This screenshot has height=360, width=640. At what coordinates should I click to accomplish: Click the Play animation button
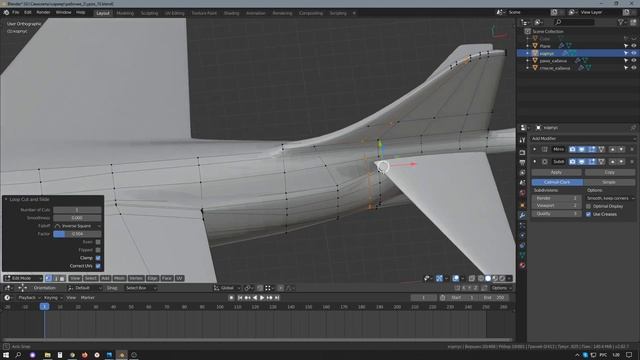(x=262, y=298)
